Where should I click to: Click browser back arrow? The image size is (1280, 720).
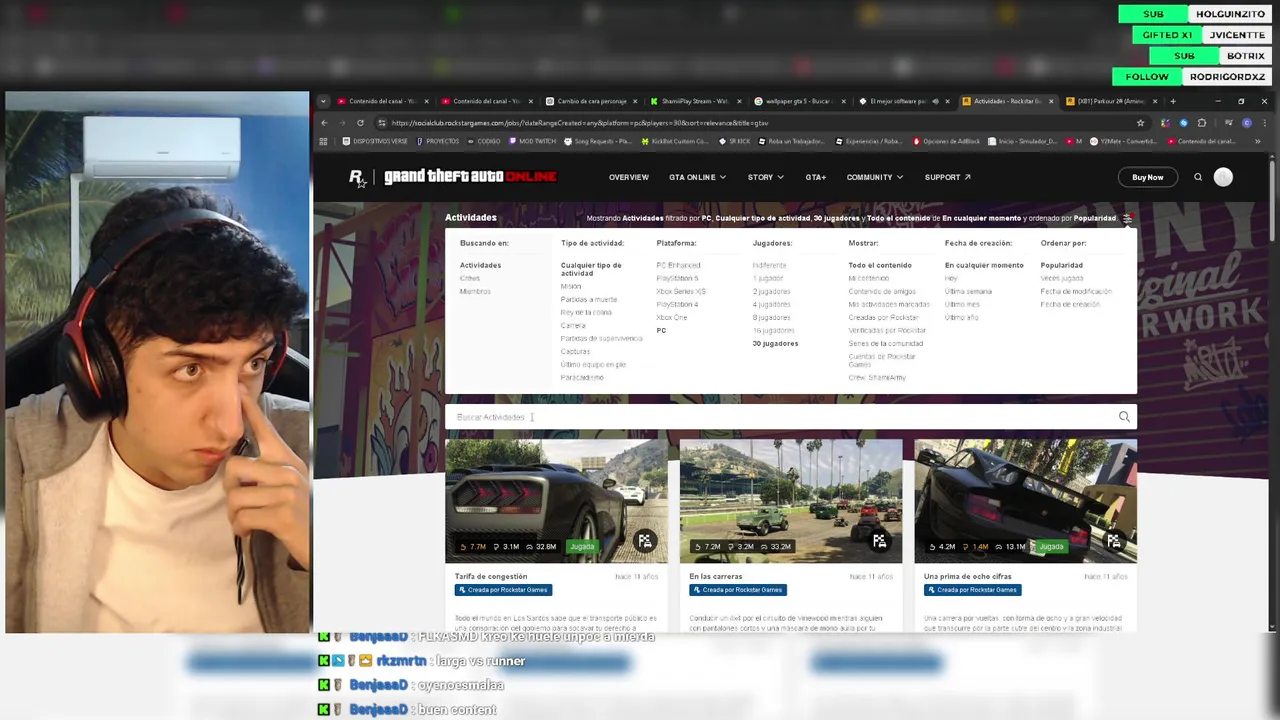point(324,123)
